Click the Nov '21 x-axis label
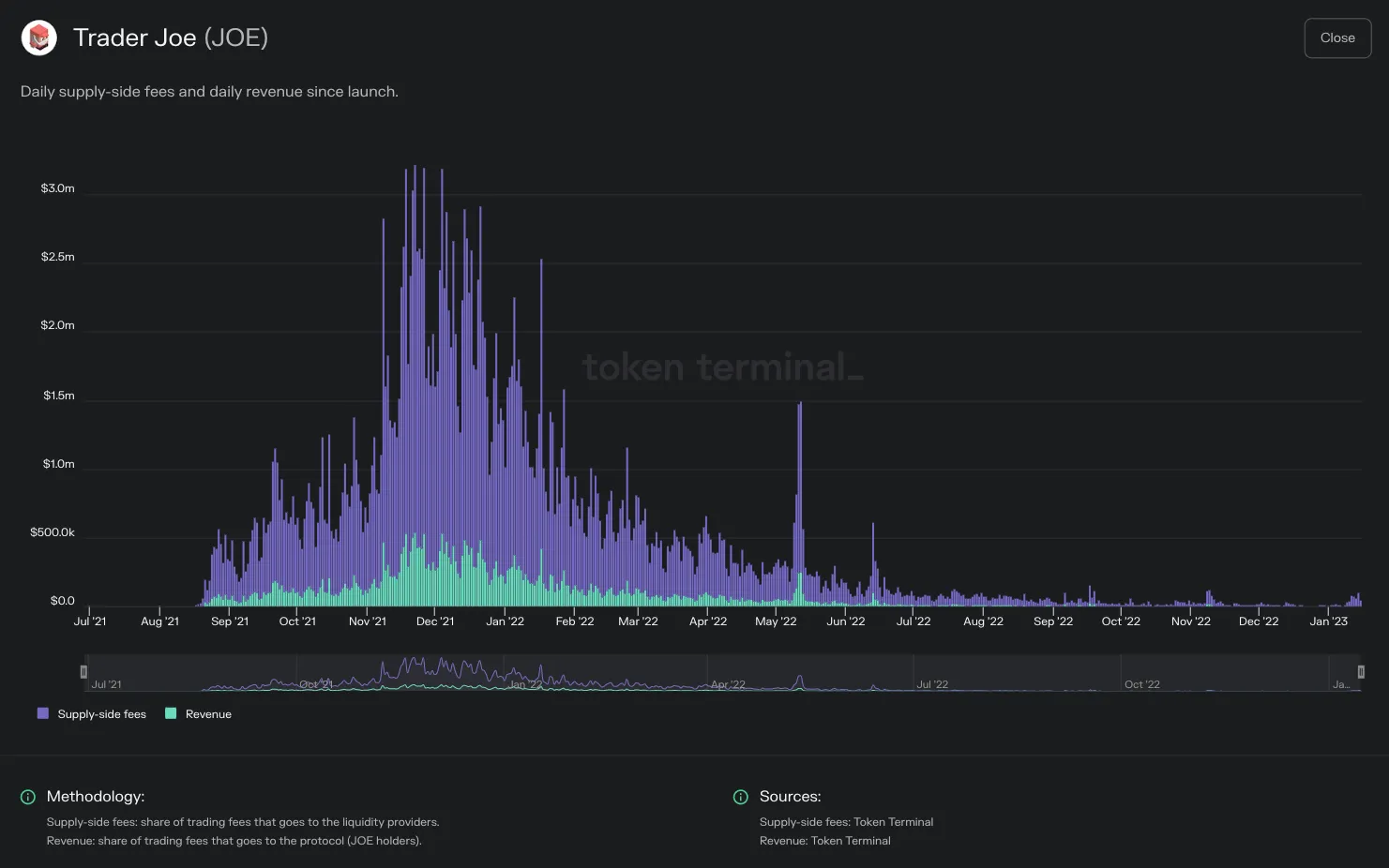The height and width of the screenshot is (868, 1389). [x=368, y=621]
